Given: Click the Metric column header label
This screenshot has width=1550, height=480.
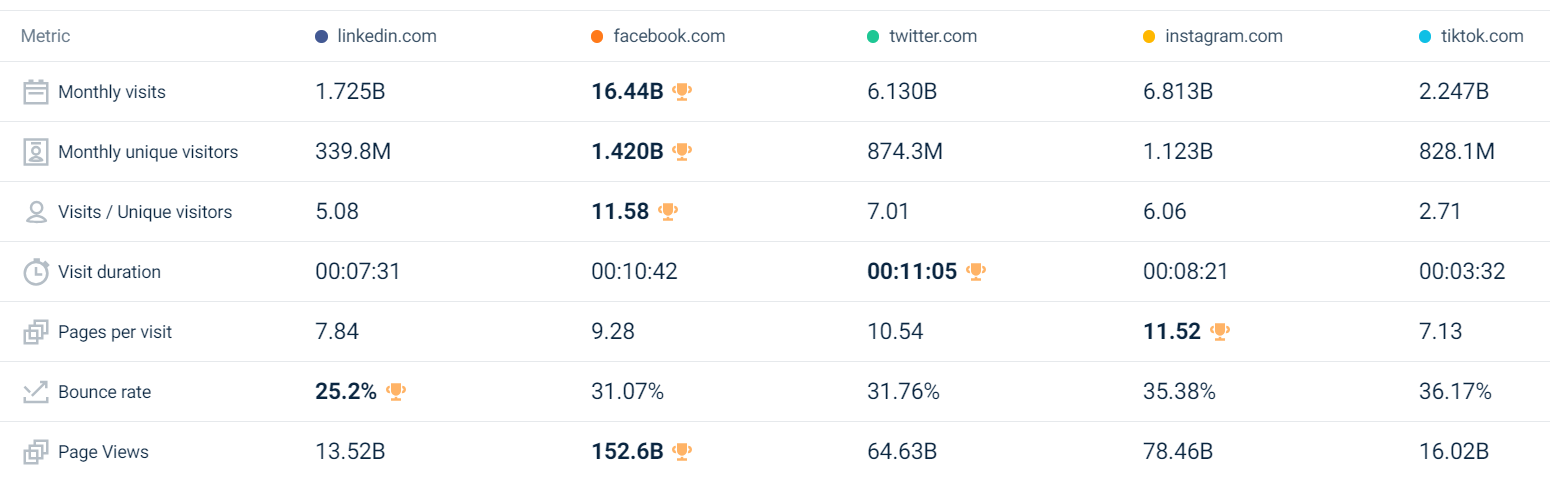Looking at the screenshot, I should click(x=45, y=36).
